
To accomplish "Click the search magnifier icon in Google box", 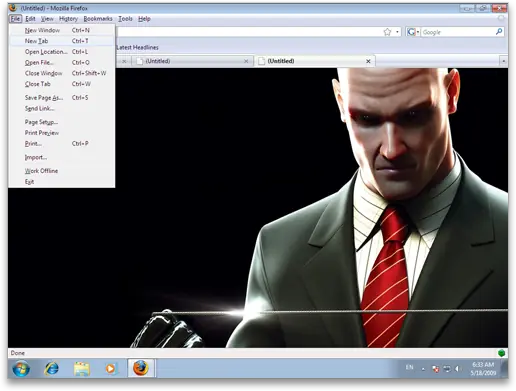I will click(499, 32).
